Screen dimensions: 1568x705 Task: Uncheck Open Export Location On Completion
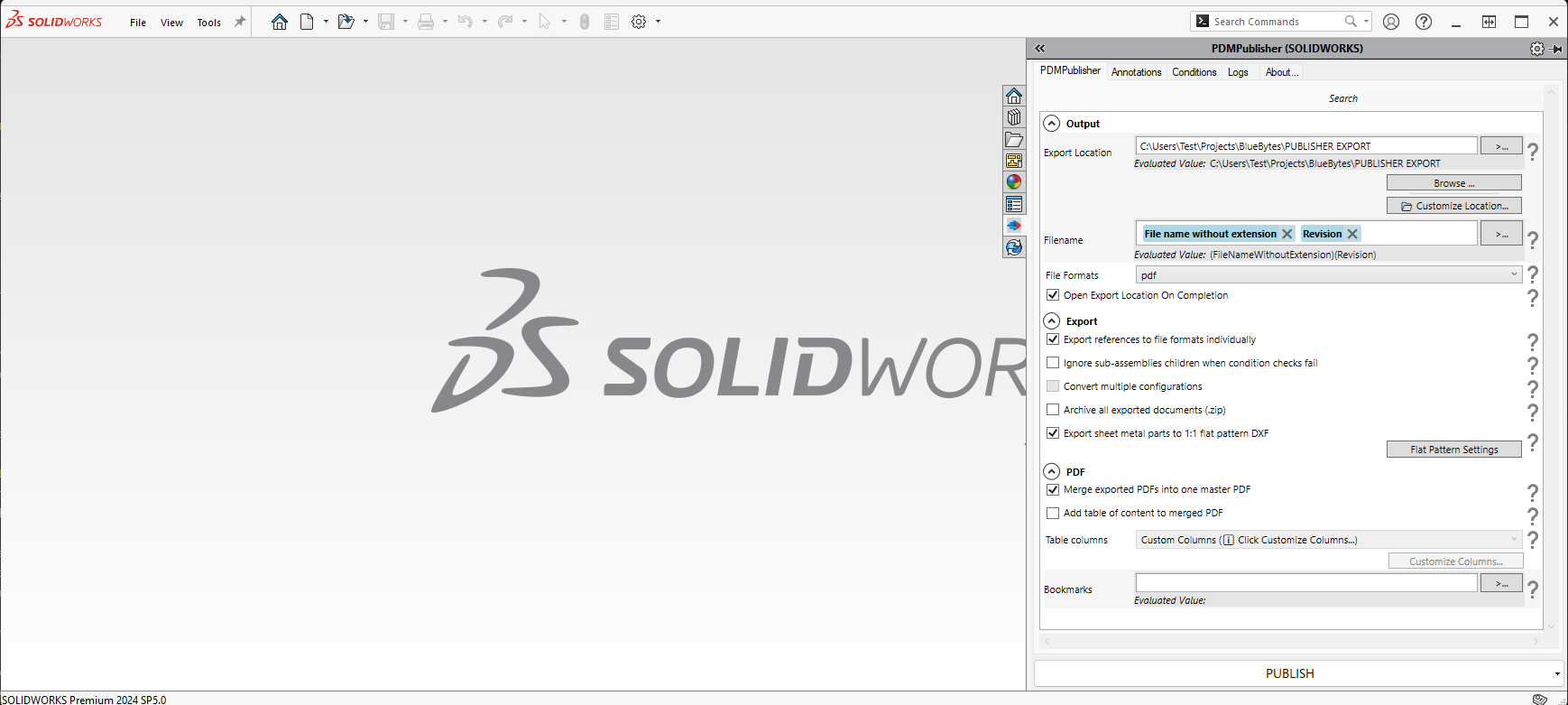(x=1053, y=295)
